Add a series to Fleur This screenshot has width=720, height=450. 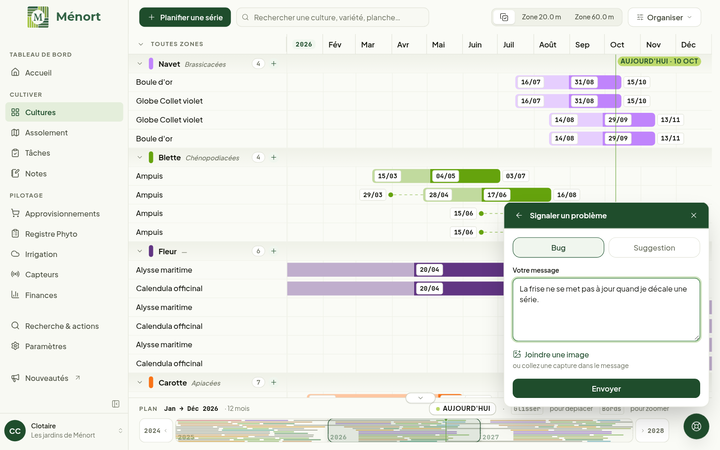[274, 251]
